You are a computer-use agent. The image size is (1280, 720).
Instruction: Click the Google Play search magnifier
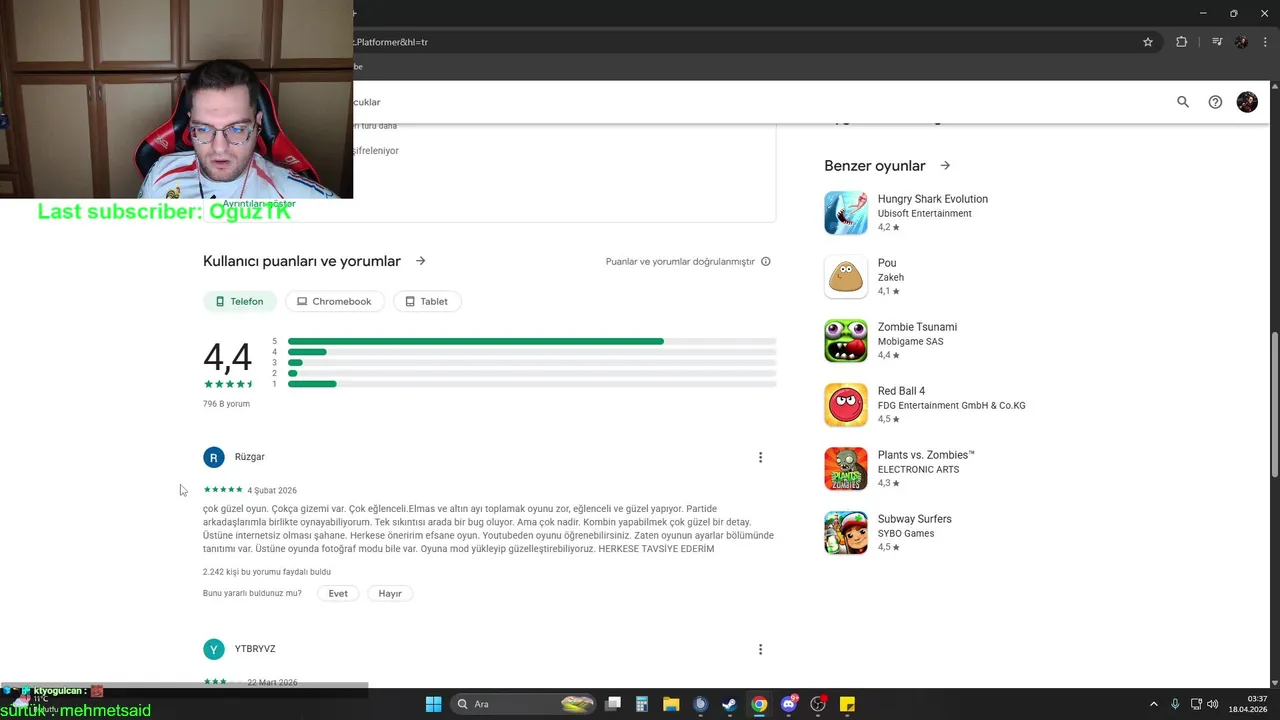[1183, 102]
